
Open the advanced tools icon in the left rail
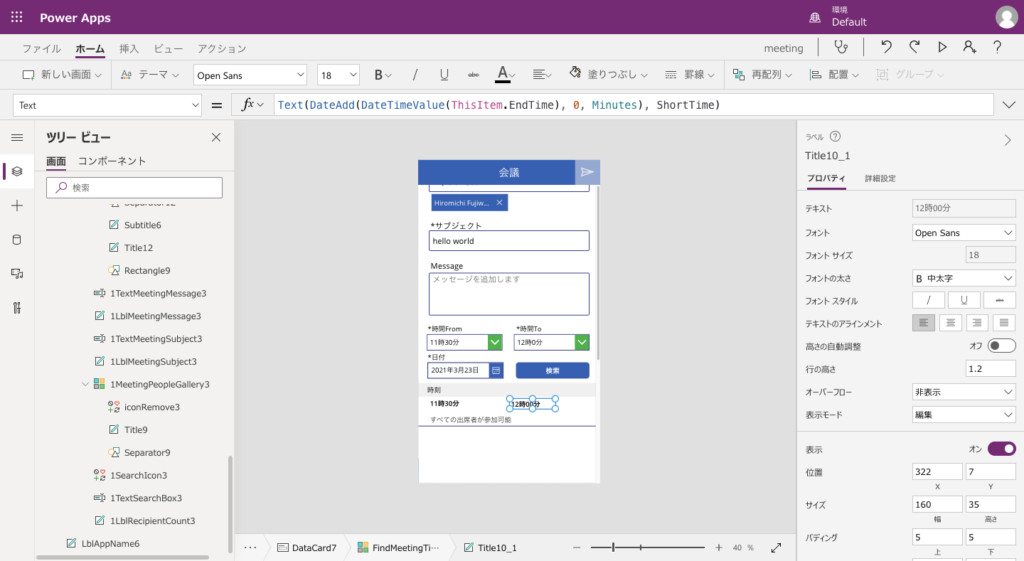pos(17,308)
